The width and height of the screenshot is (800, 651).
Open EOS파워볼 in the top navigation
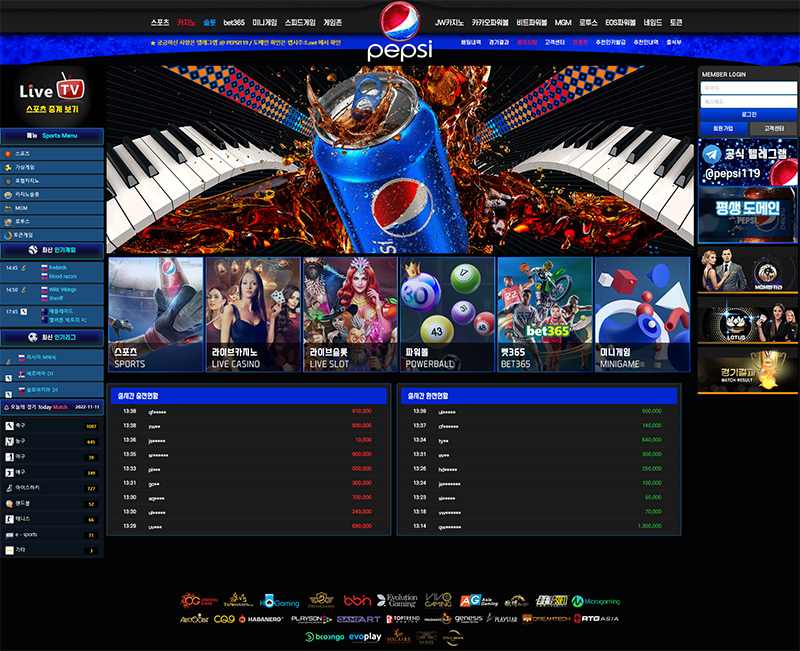tap(620, 22)
